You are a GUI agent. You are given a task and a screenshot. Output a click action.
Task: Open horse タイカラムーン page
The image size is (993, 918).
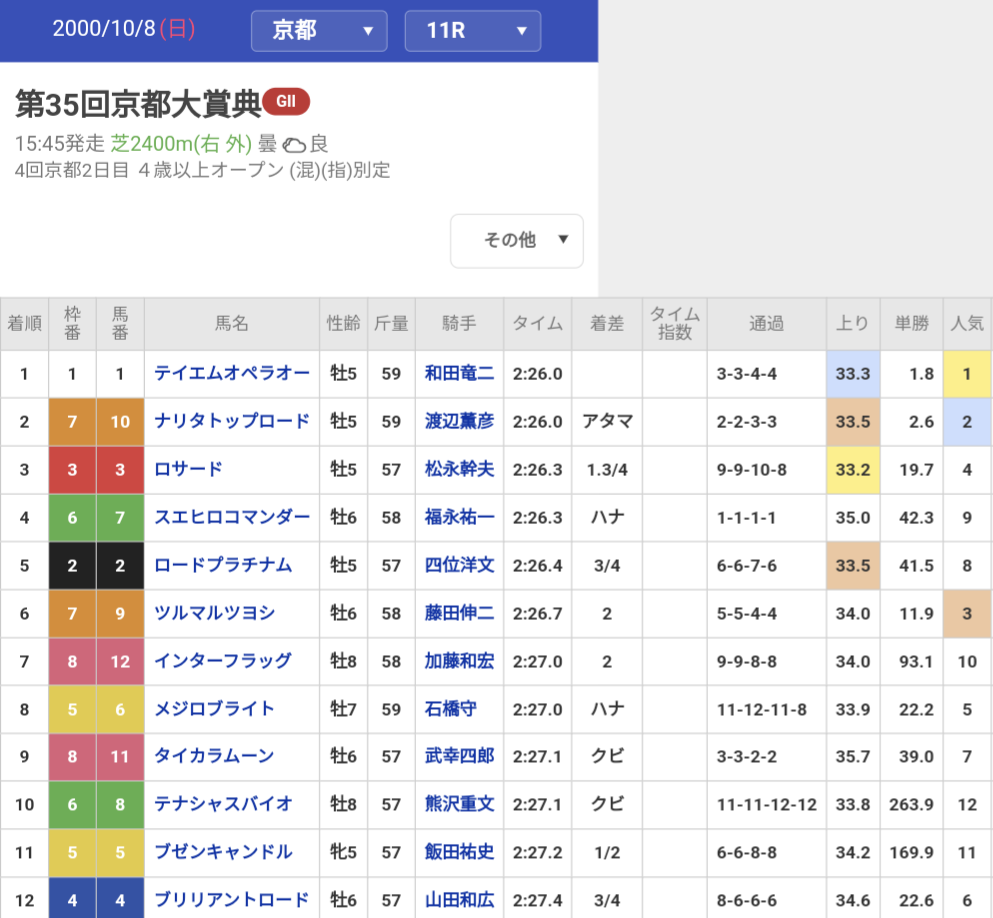pos(215,756)
